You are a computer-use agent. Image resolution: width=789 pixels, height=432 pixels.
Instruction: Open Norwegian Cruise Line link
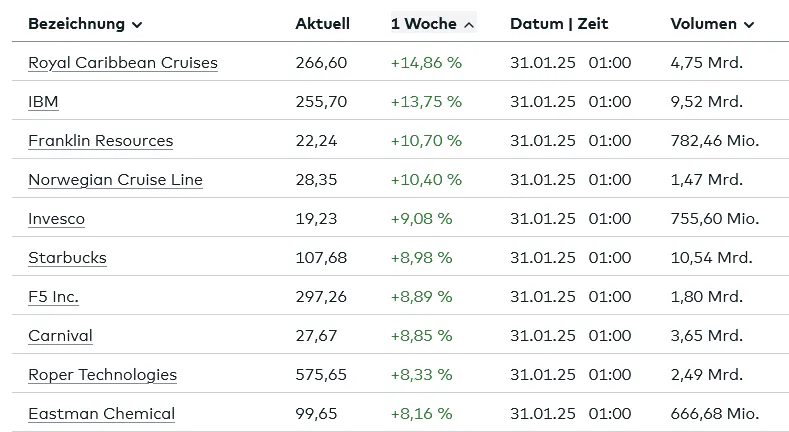(115, 180)
